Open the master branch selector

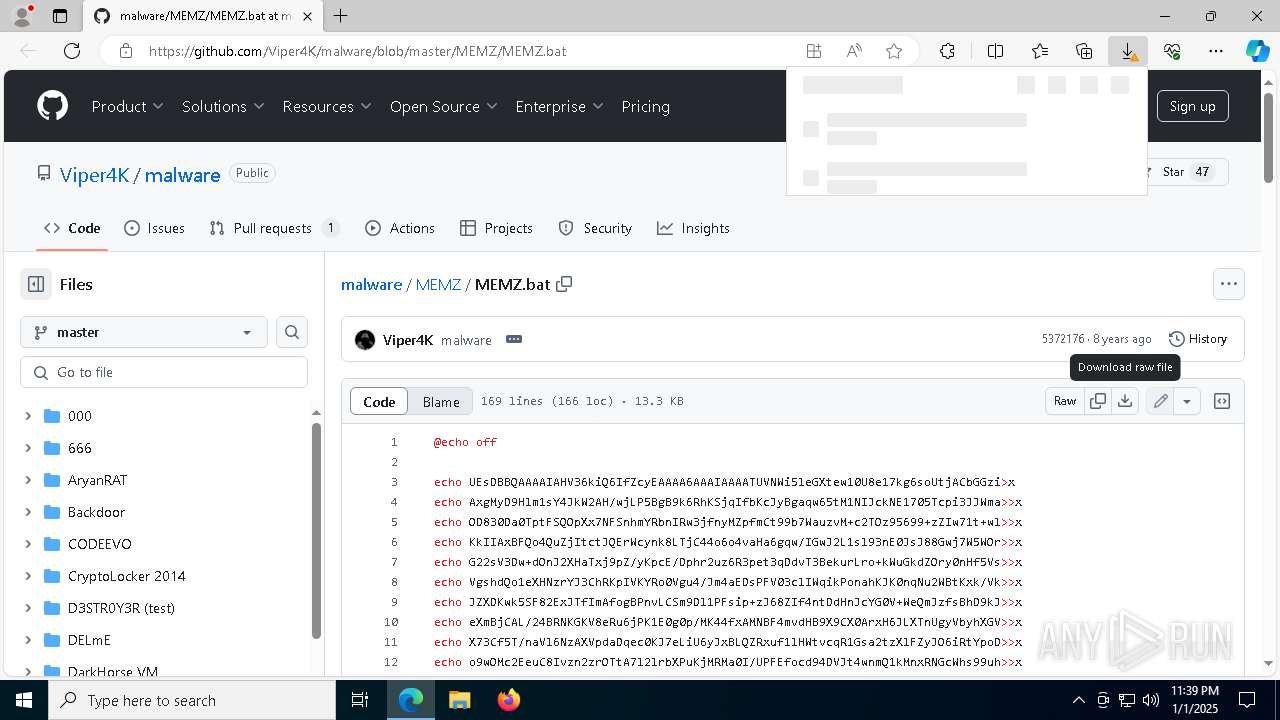click(x=144, y=332)
